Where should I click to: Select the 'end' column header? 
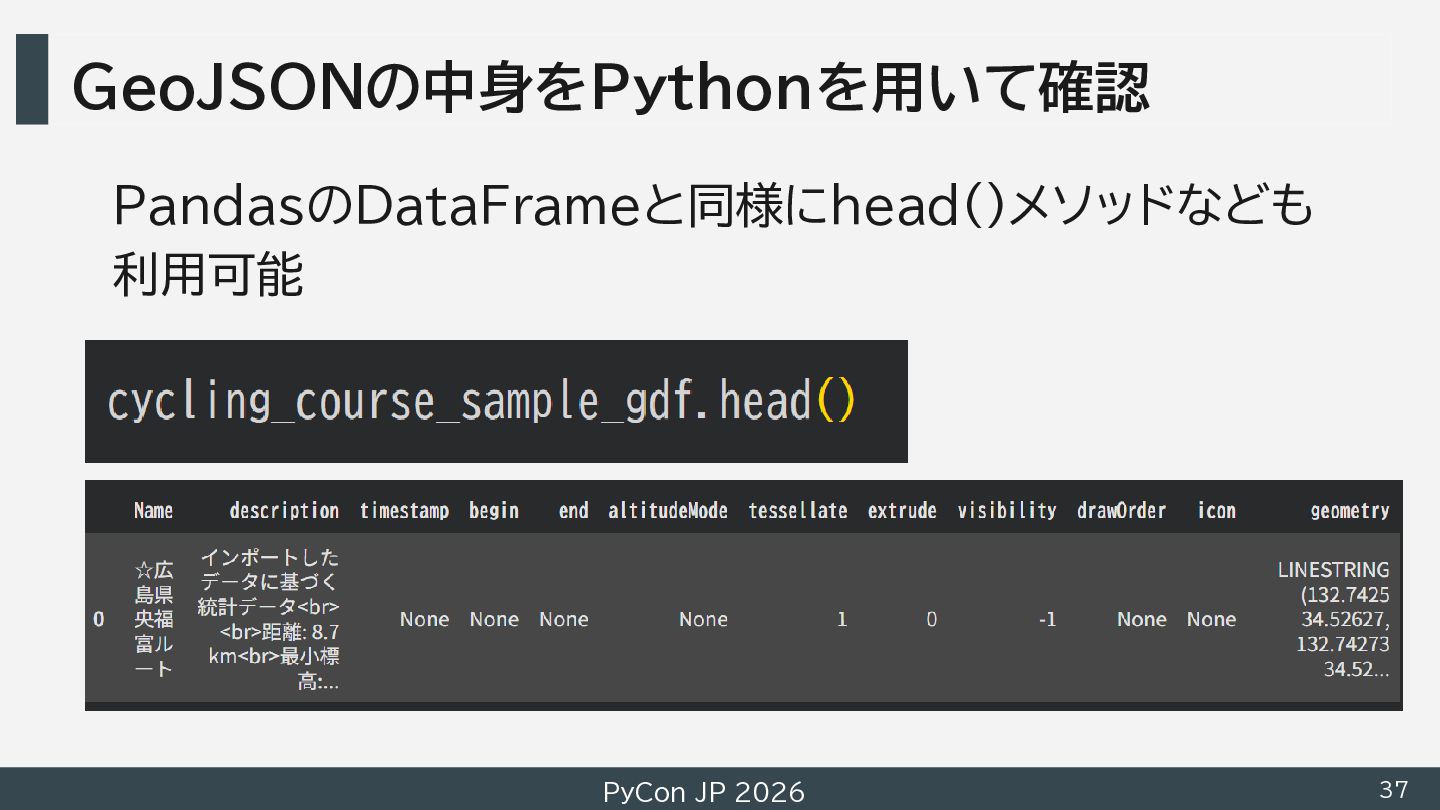[573, 510]
